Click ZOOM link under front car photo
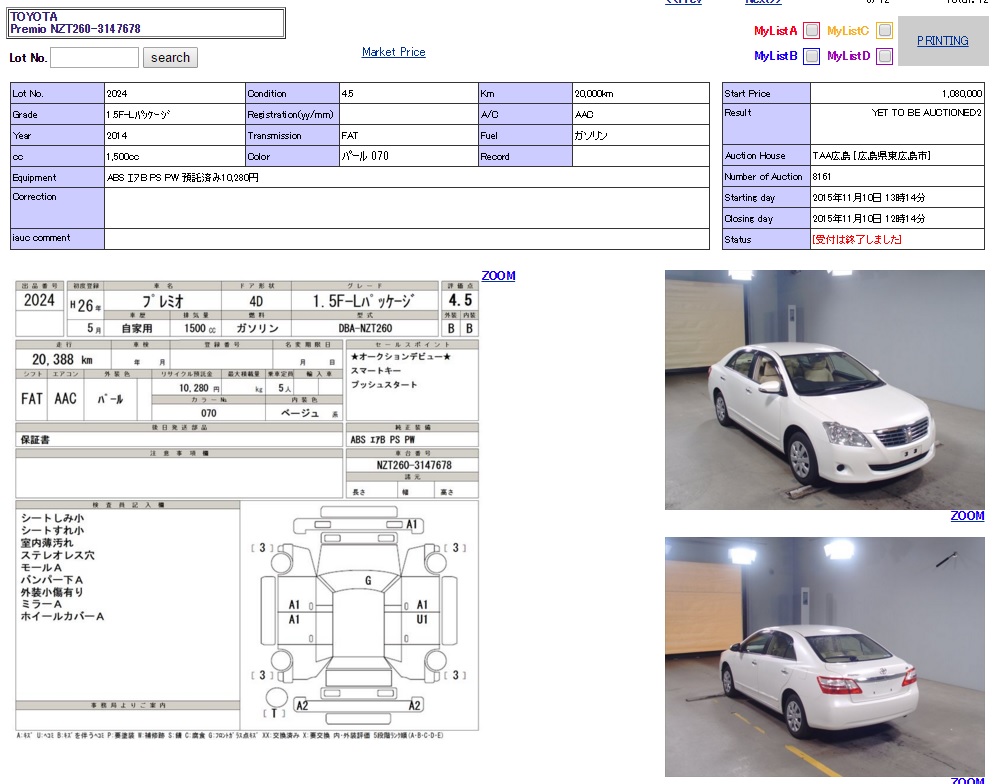This screenshot has height=784, width=995. point(967,516)
